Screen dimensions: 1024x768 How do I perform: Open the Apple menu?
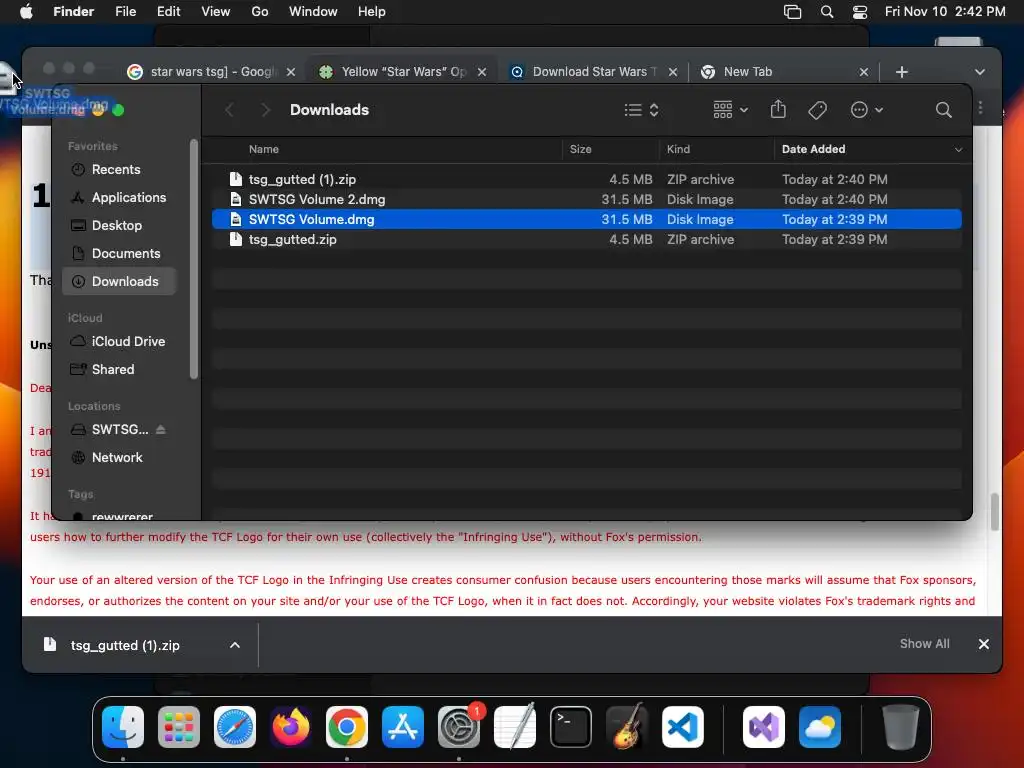pyautogui.click(x=26, y=12)
